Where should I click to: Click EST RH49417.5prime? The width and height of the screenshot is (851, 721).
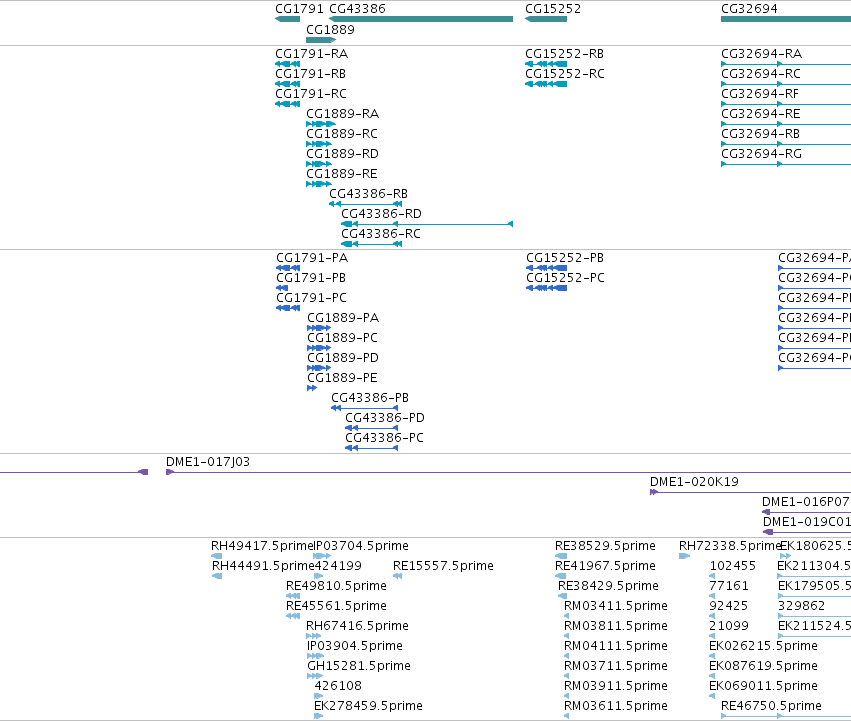point(263,546)
